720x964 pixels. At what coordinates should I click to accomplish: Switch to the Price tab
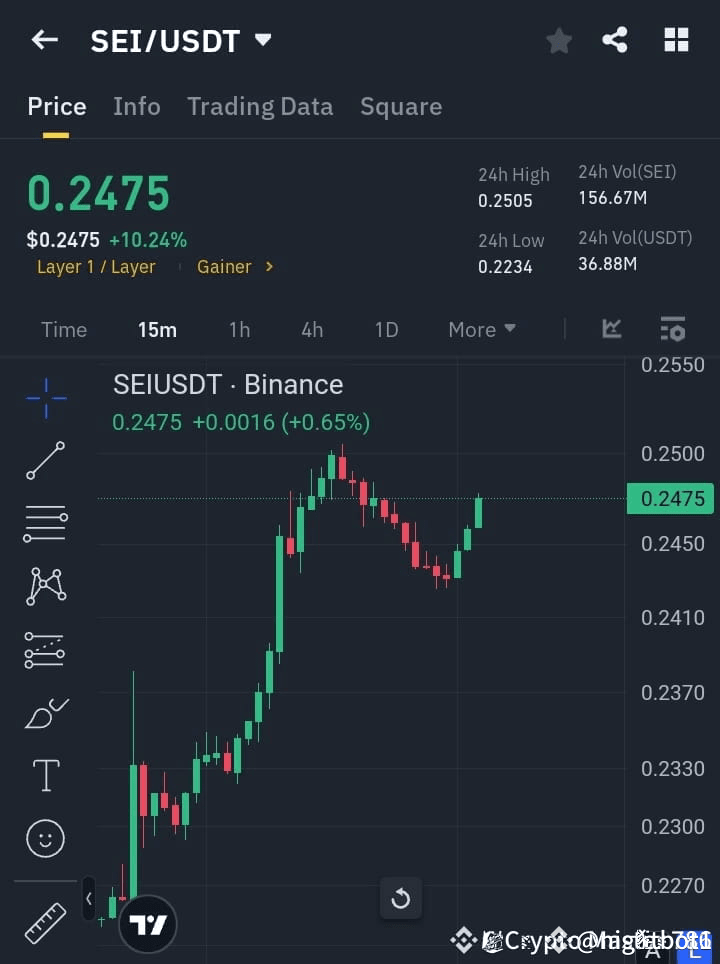[x=57, y=107]
